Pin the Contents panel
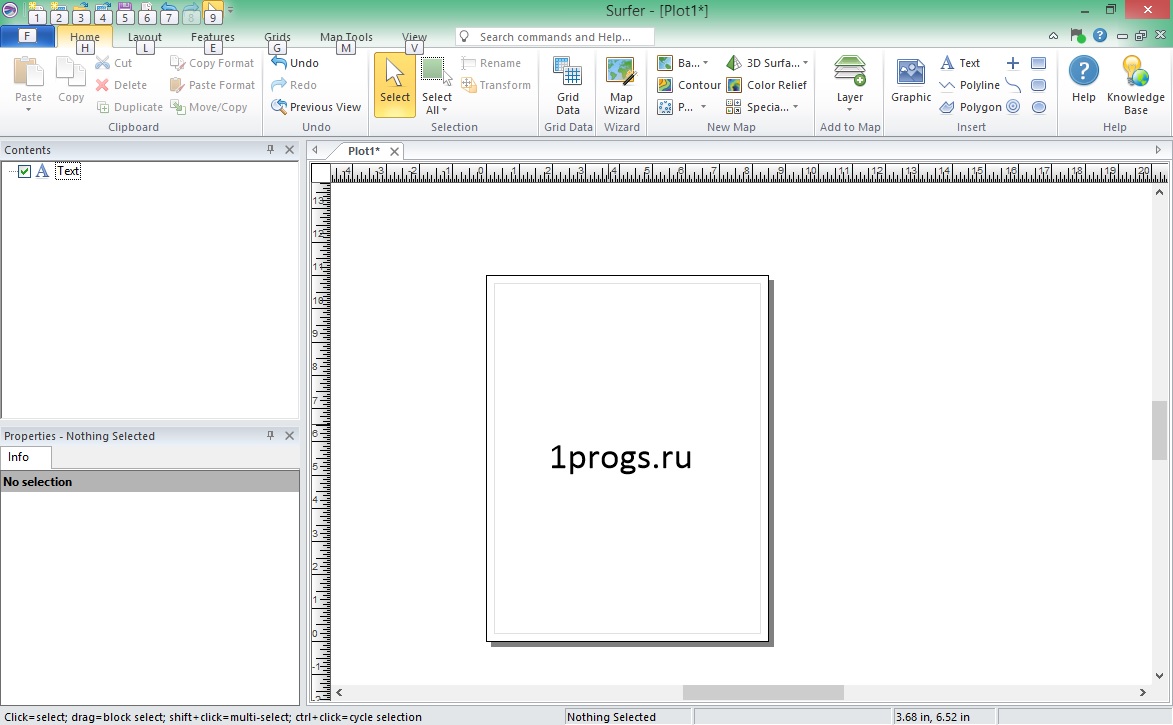Screen dimensions: 1173x725 click(x=270, y=150)
